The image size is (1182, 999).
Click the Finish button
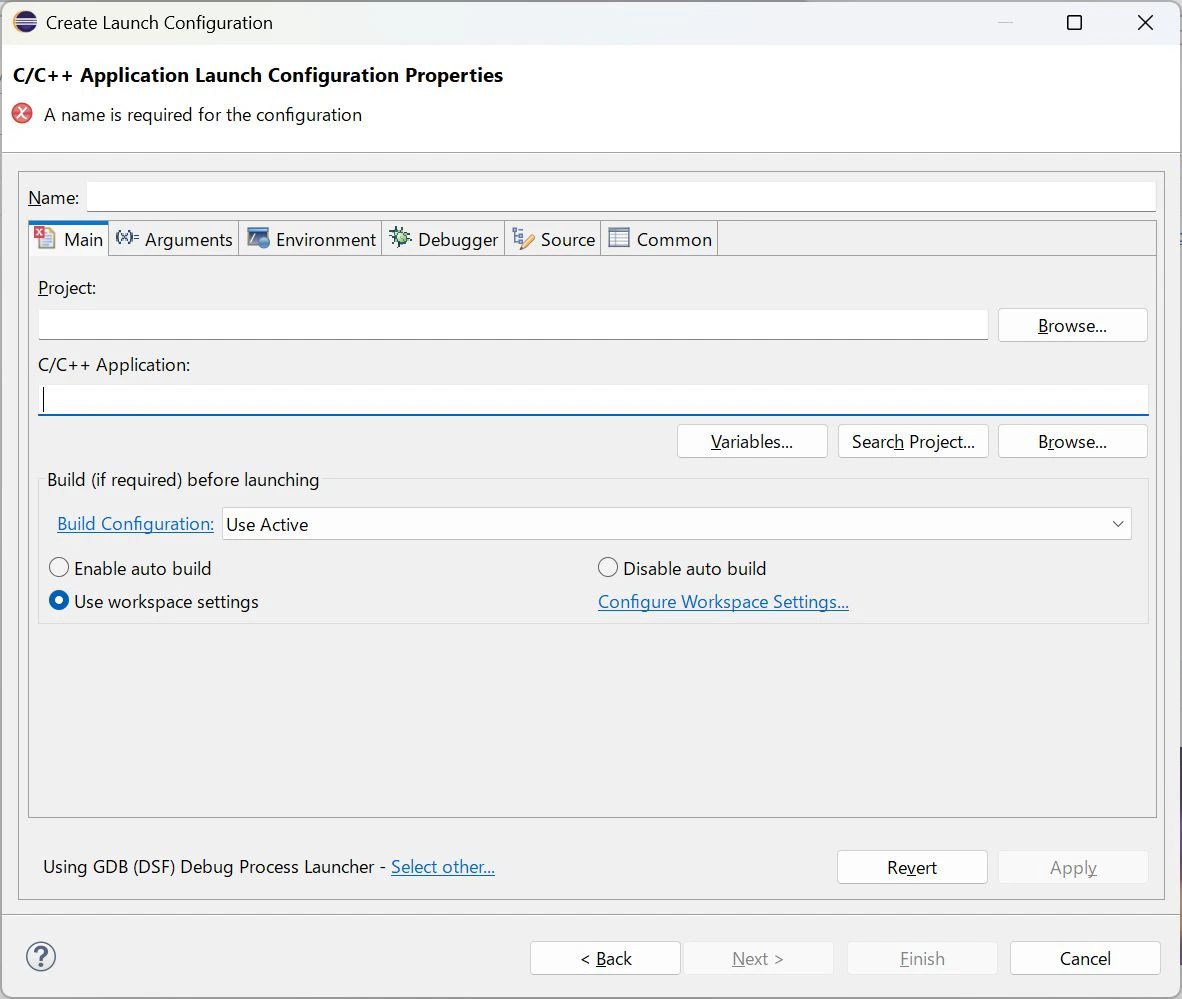click(x=922, y=958)
